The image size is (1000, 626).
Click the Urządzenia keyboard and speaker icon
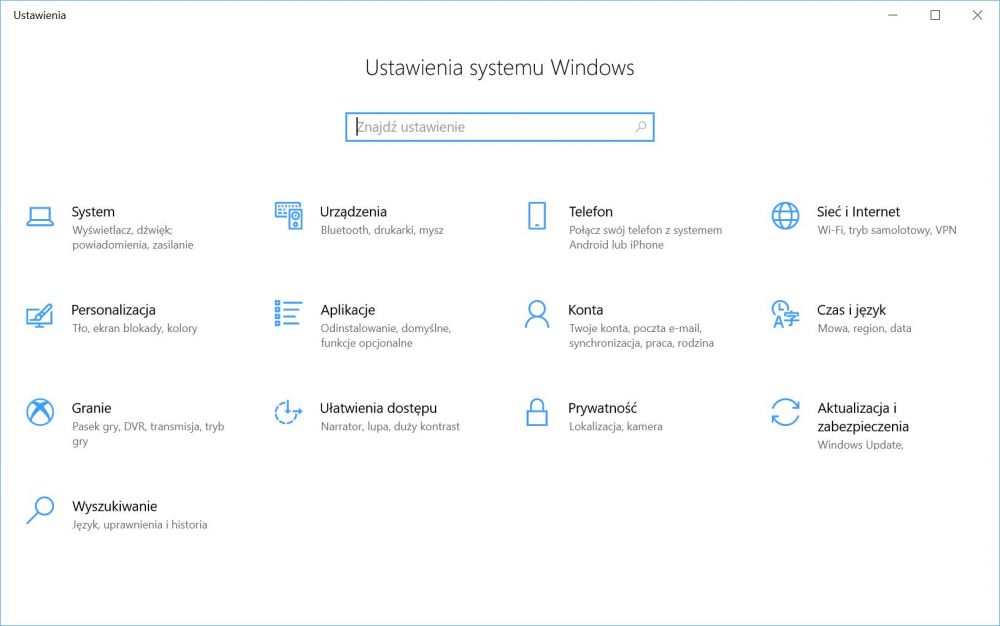[288, 215]
